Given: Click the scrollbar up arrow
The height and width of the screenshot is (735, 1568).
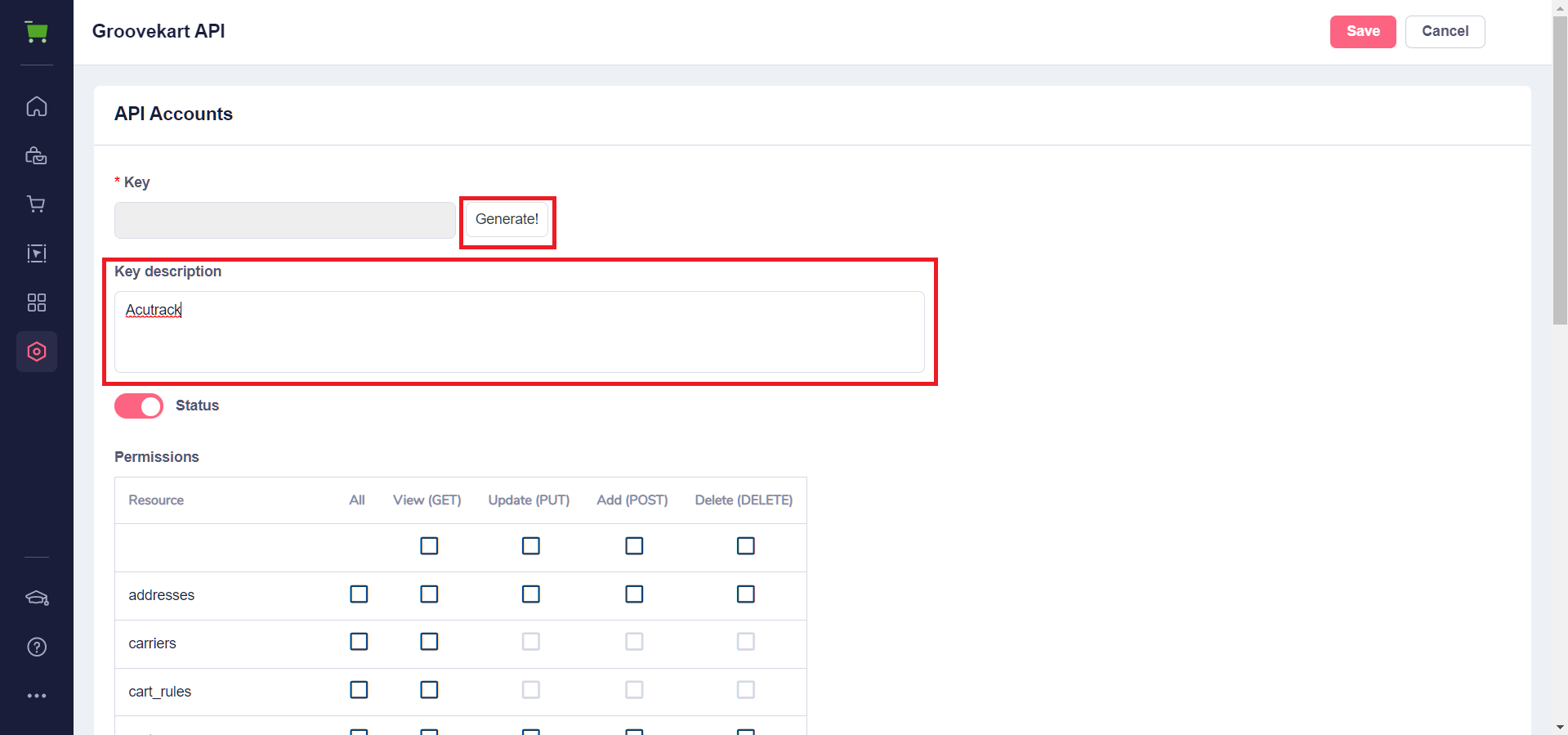Looking at the screenshot, I should pos(1560,7).
